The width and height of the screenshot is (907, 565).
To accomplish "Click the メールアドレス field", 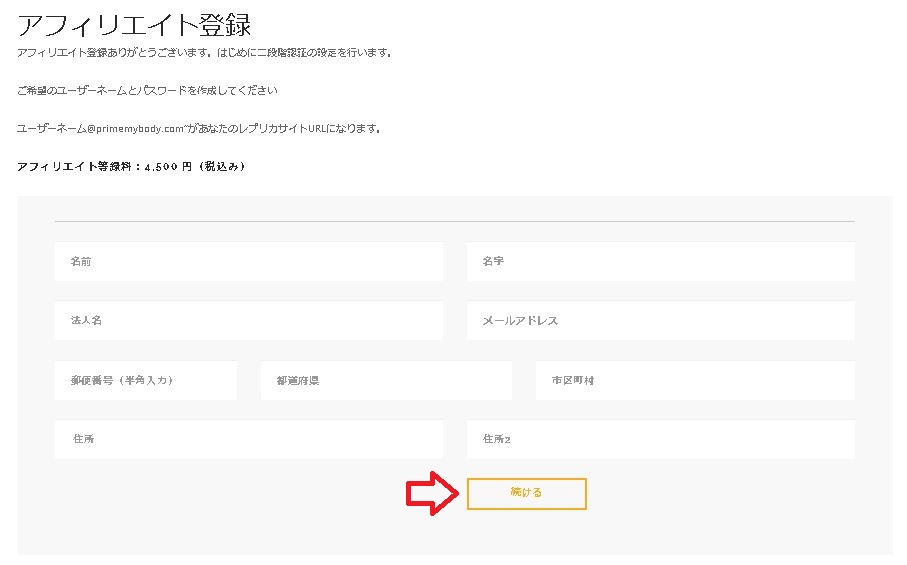I will 660,321.
